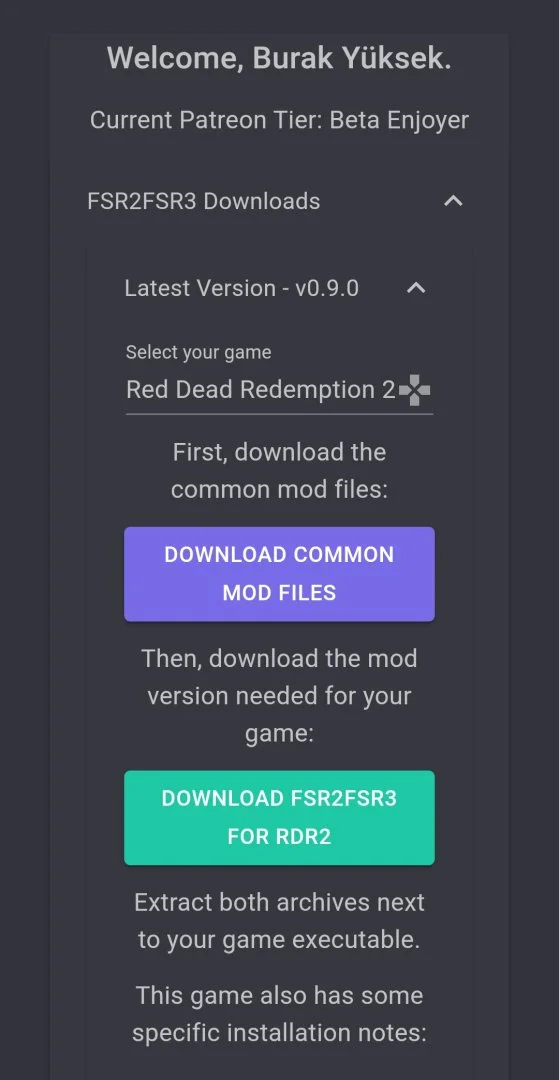The image size is (559, 1080).
Task: Click the Burak Yüksek user name
Action: 352,59
